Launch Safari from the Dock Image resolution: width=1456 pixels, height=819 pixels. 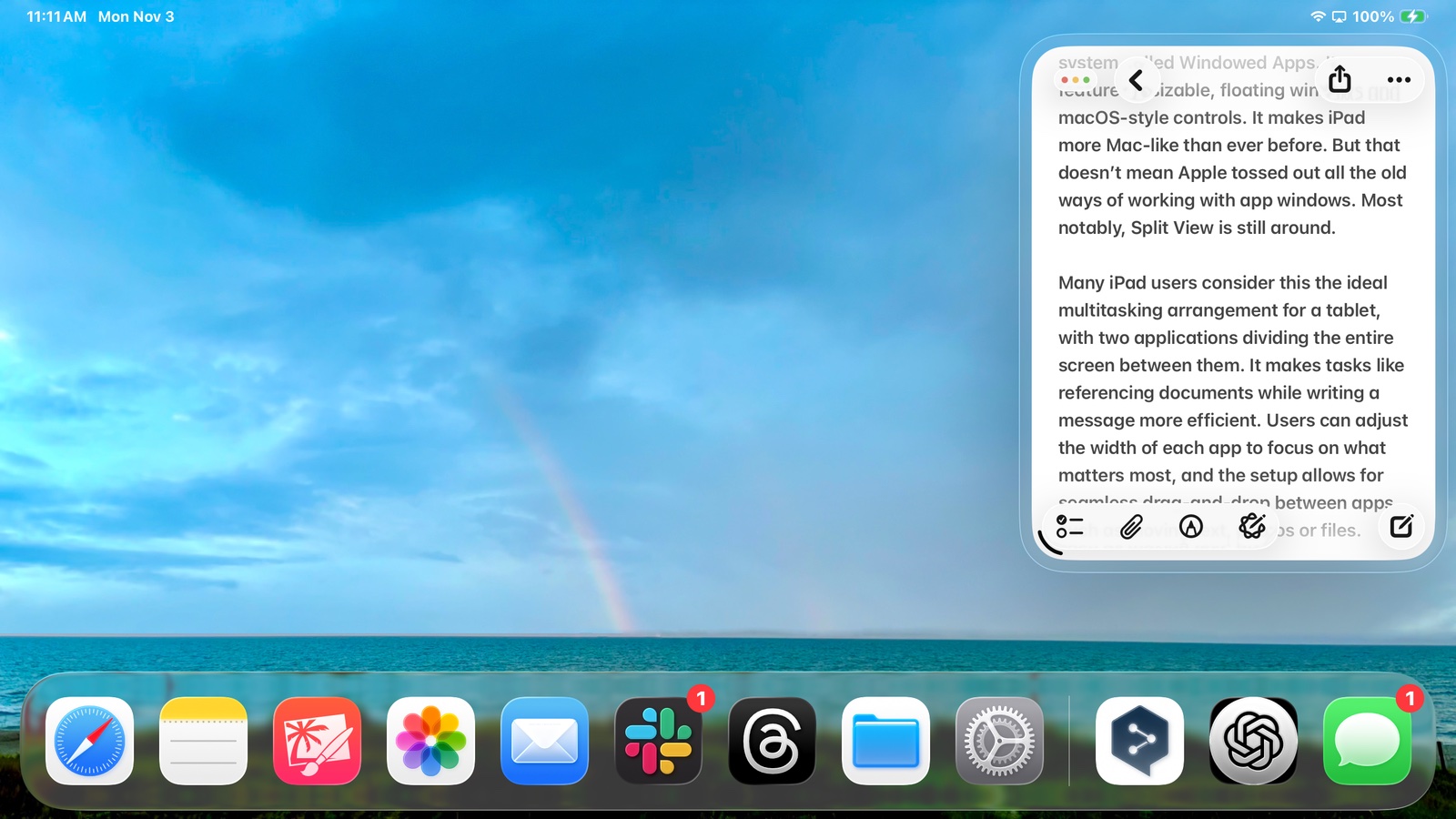tap(89, 741)
